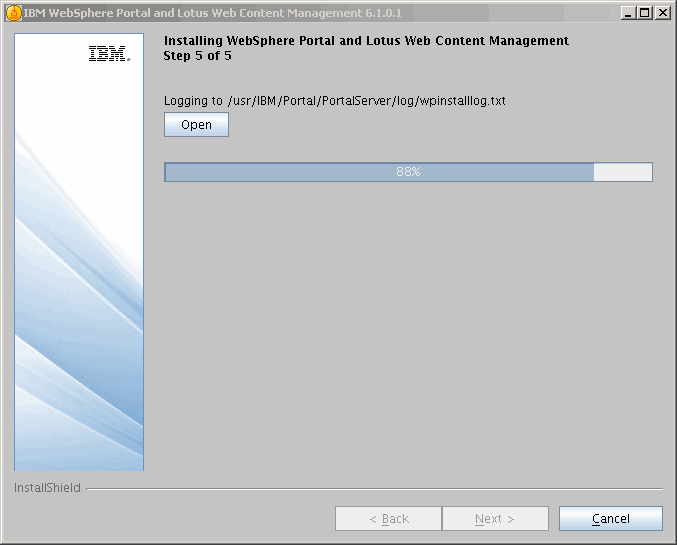This screenshot has width=677, height=545.
Task: Close the installer window with X
Action: pyautogui.click(x=661, y=13)
